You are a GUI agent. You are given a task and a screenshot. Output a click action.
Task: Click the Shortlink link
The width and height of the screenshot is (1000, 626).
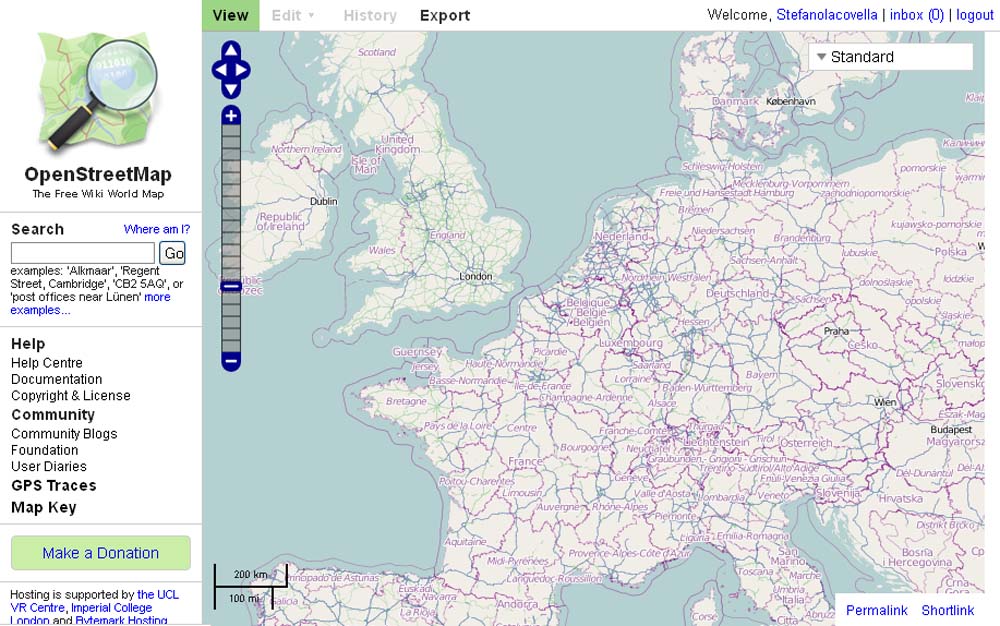tap(948, 610)
